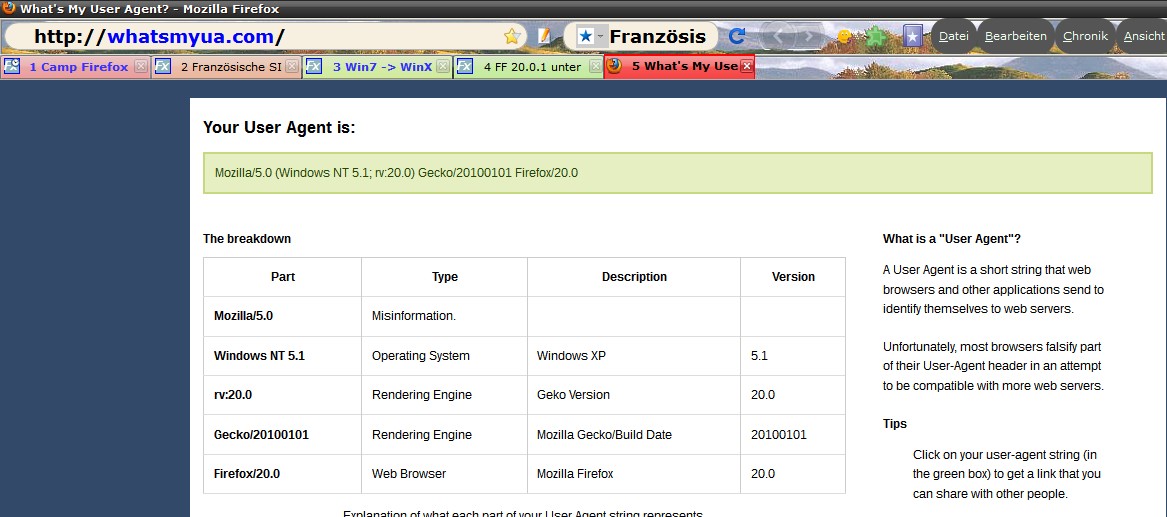Close the '1 Camp Firefox' tab

140,67
